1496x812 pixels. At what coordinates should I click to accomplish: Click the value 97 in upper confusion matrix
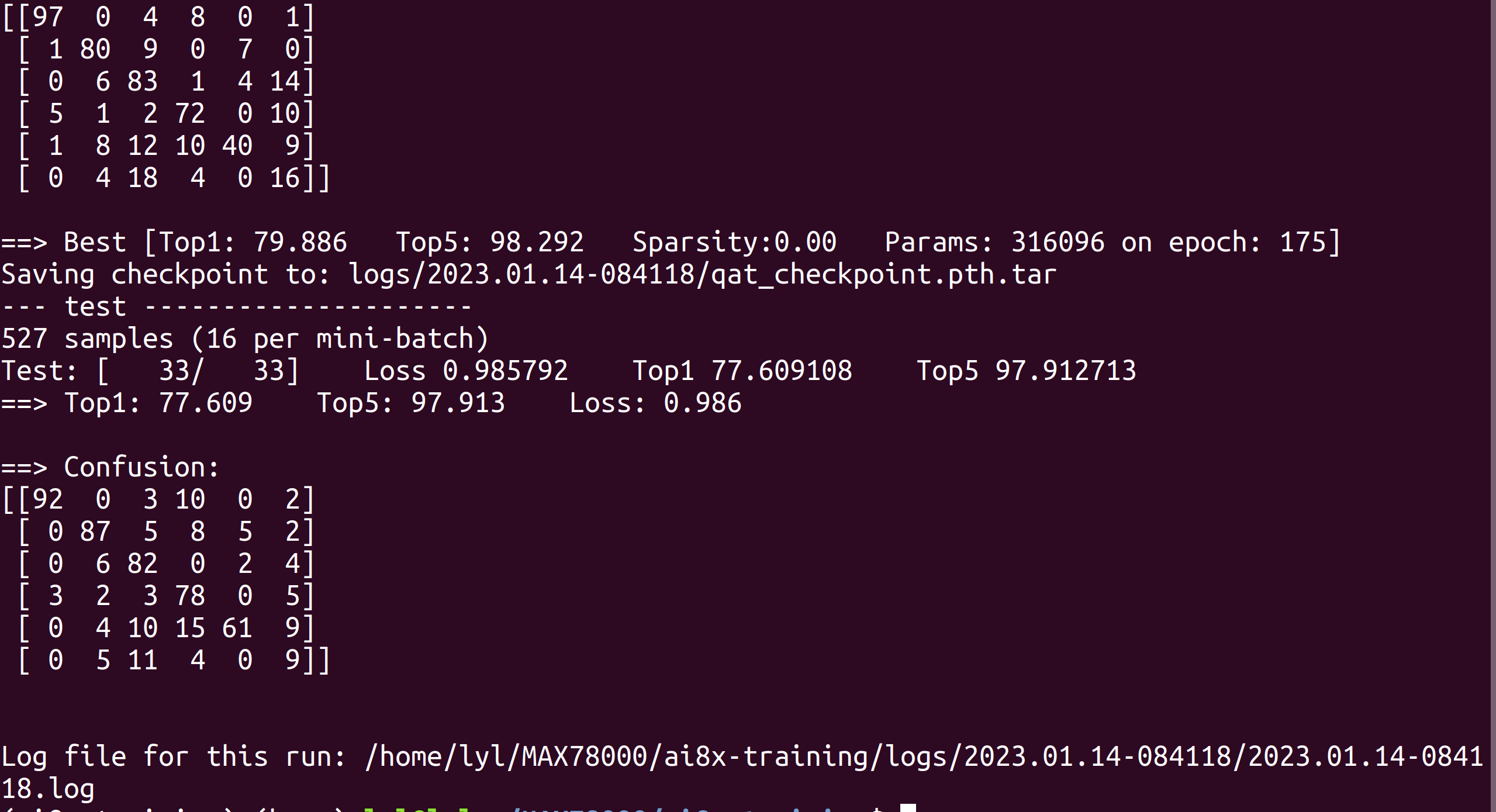pos(47,17)
